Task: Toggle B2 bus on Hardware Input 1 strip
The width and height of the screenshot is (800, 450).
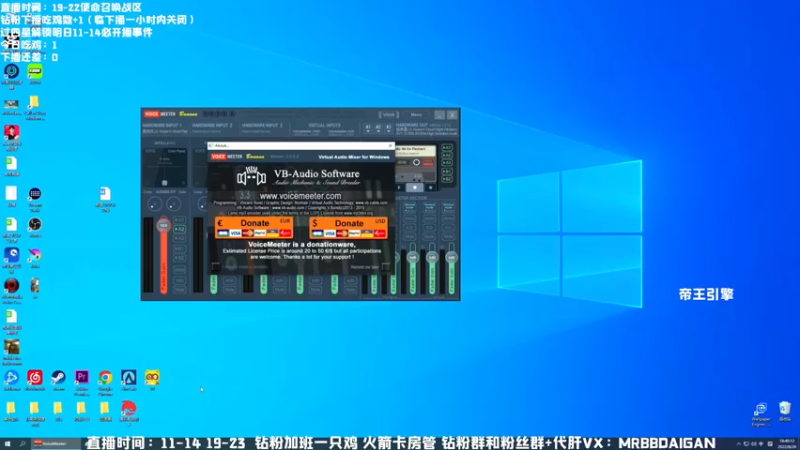Action: coord(179,258)
